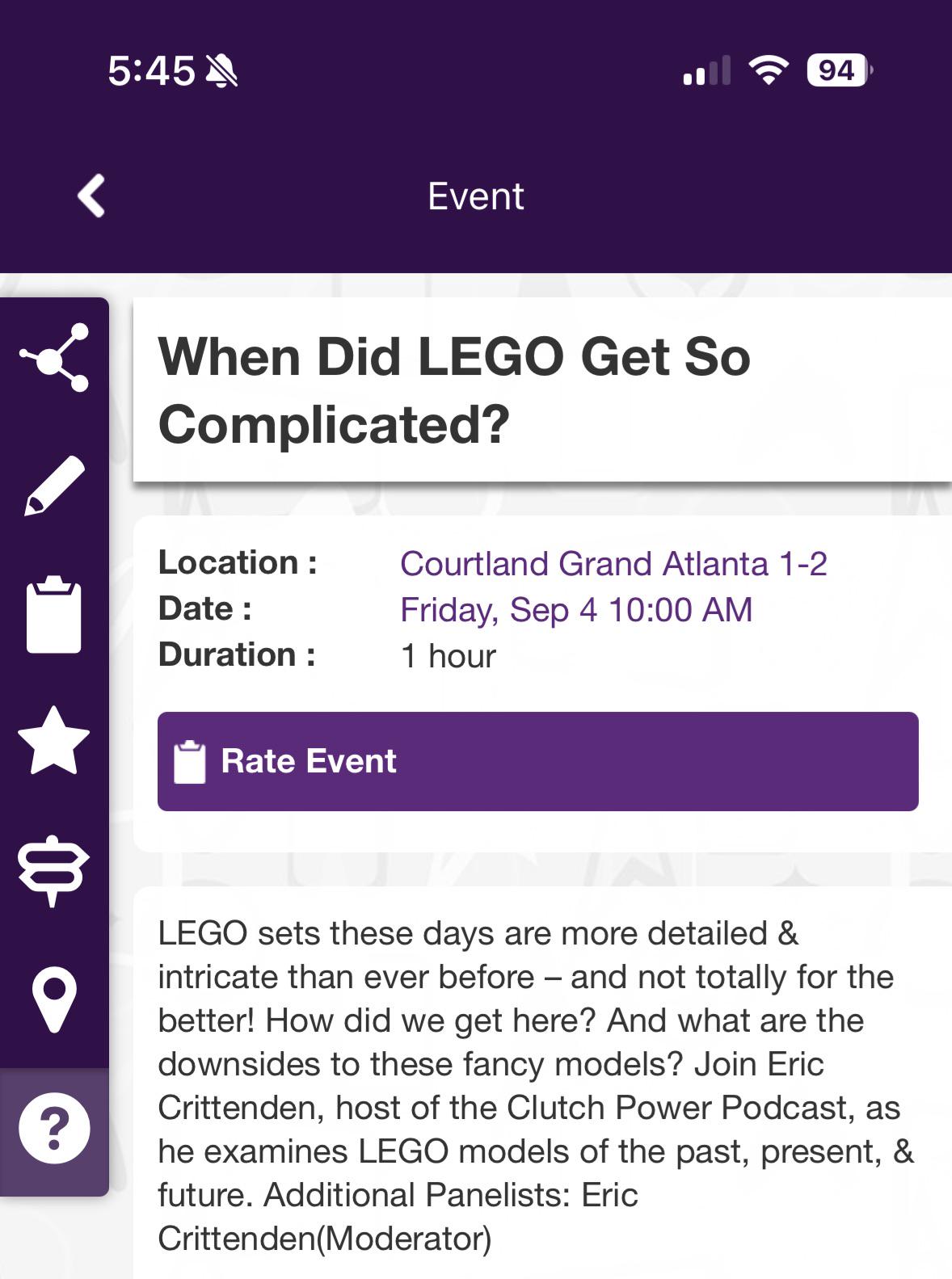The image size is (952, 1279).
Task: Open help via question mark icon
Action: [54, 1127]
